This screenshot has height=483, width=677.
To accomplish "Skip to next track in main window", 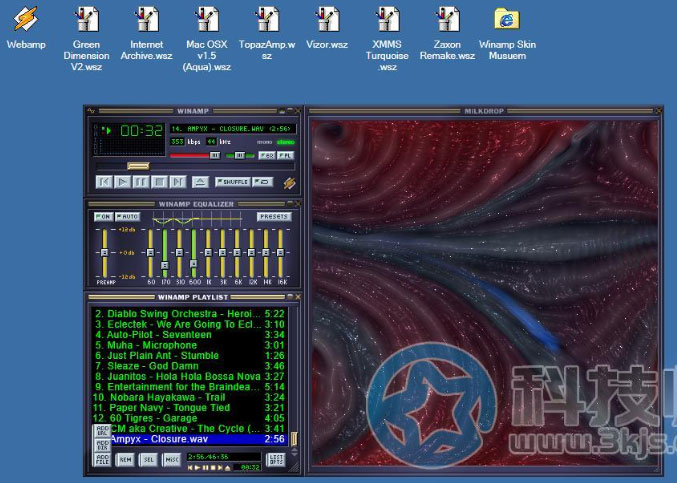I will pos(178,182).
